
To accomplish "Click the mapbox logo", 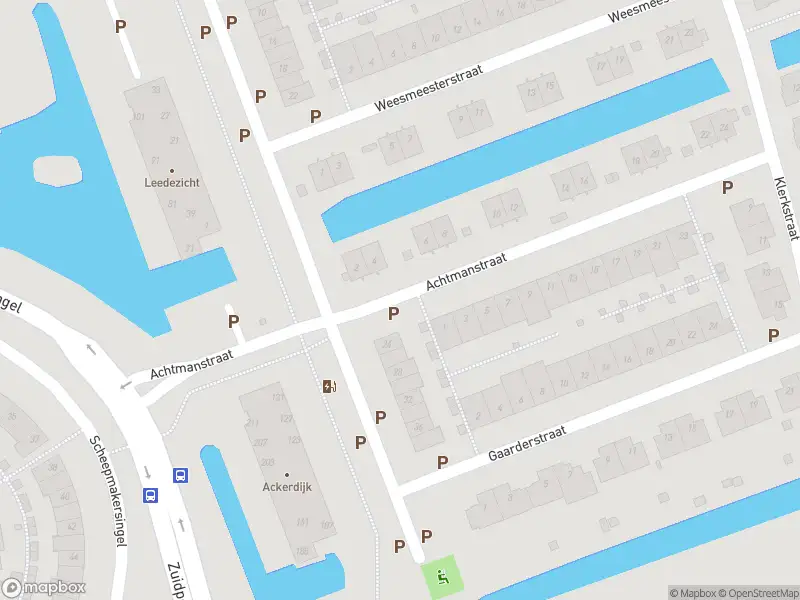I will click(x=43, y=588).
